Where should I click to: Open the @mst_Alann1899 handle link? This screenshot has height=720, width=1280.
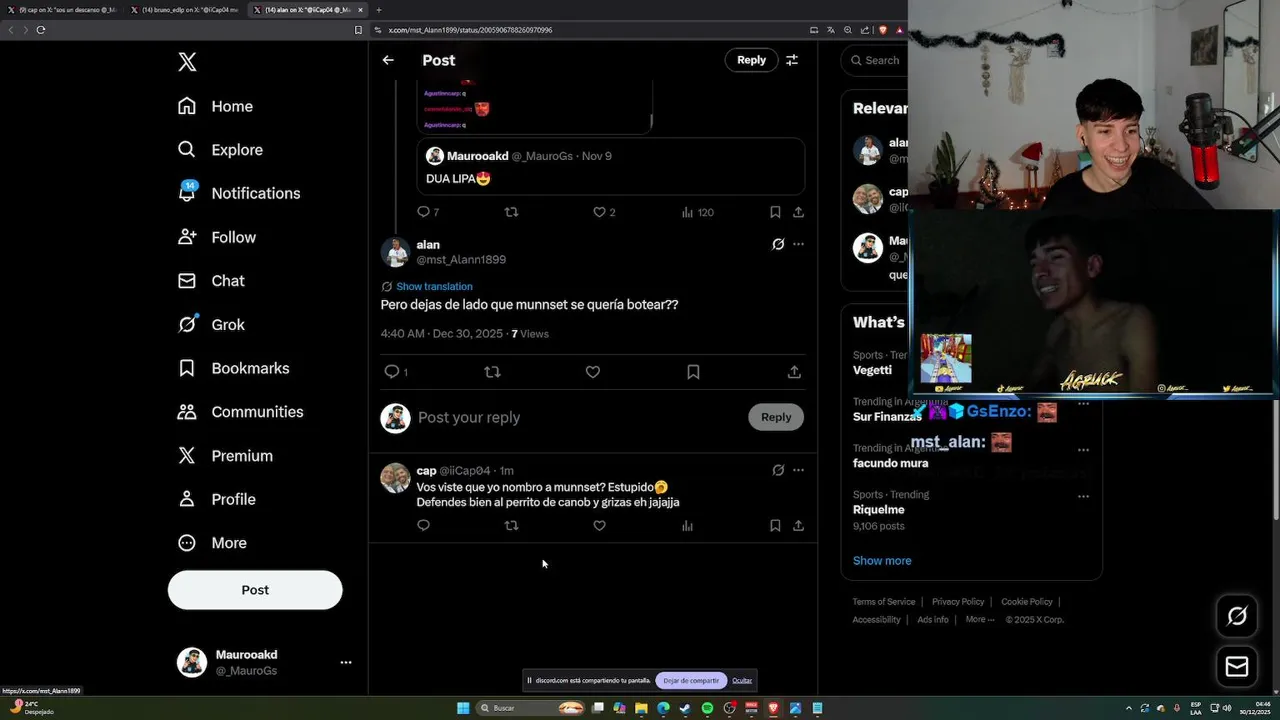click(x=461, y=259)
